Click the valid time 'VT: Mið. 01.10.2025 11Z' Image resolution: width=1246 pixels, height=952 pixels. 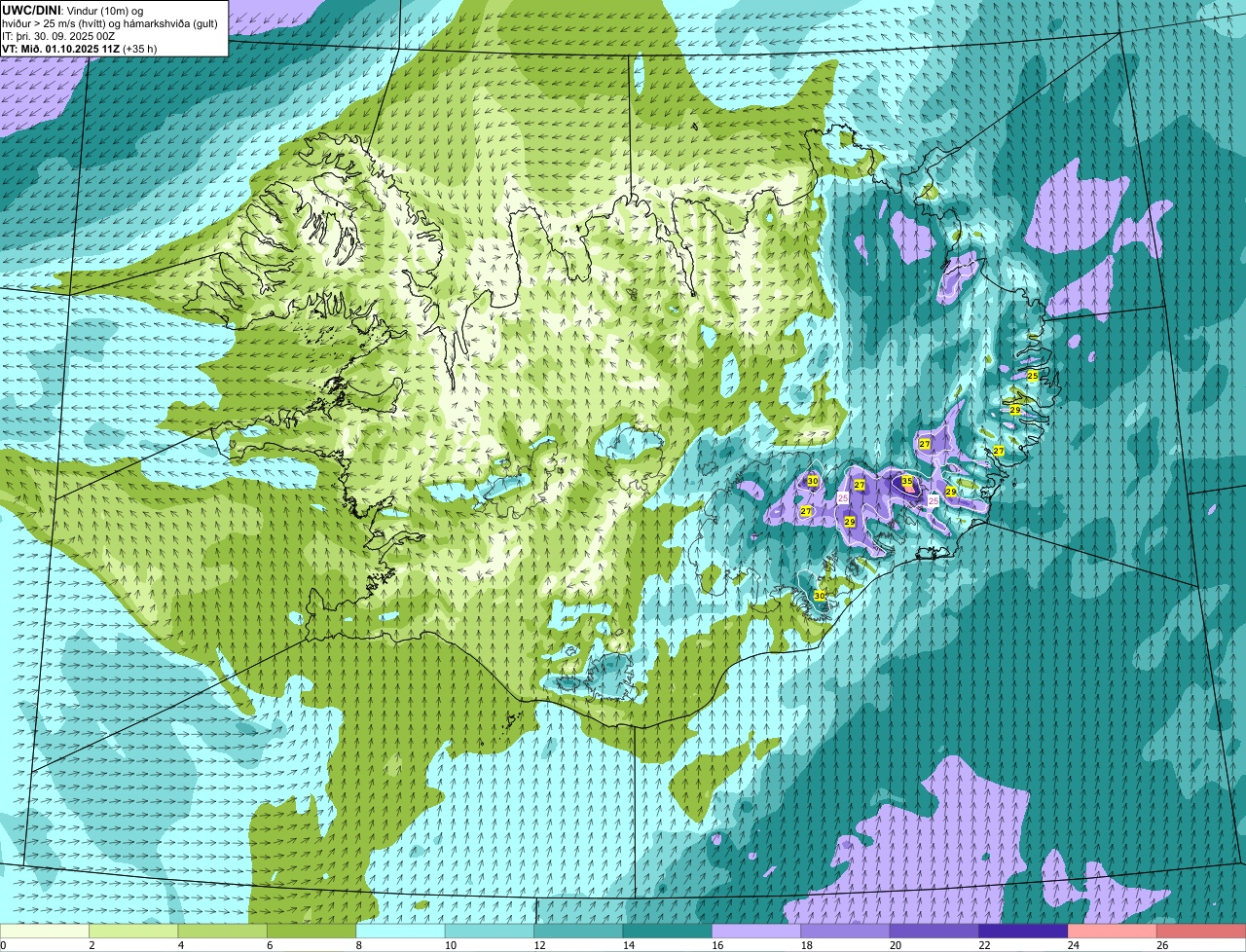60,48
